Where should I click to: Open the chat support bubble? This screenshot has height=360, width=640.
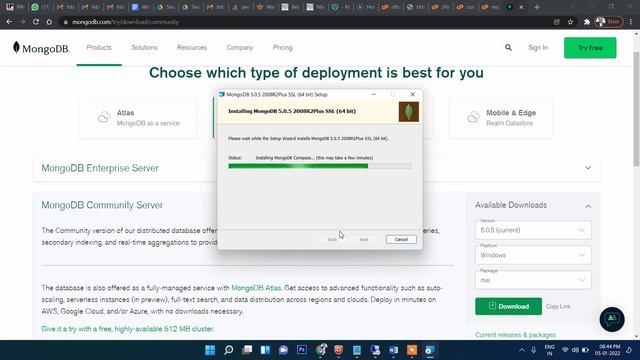612,319
